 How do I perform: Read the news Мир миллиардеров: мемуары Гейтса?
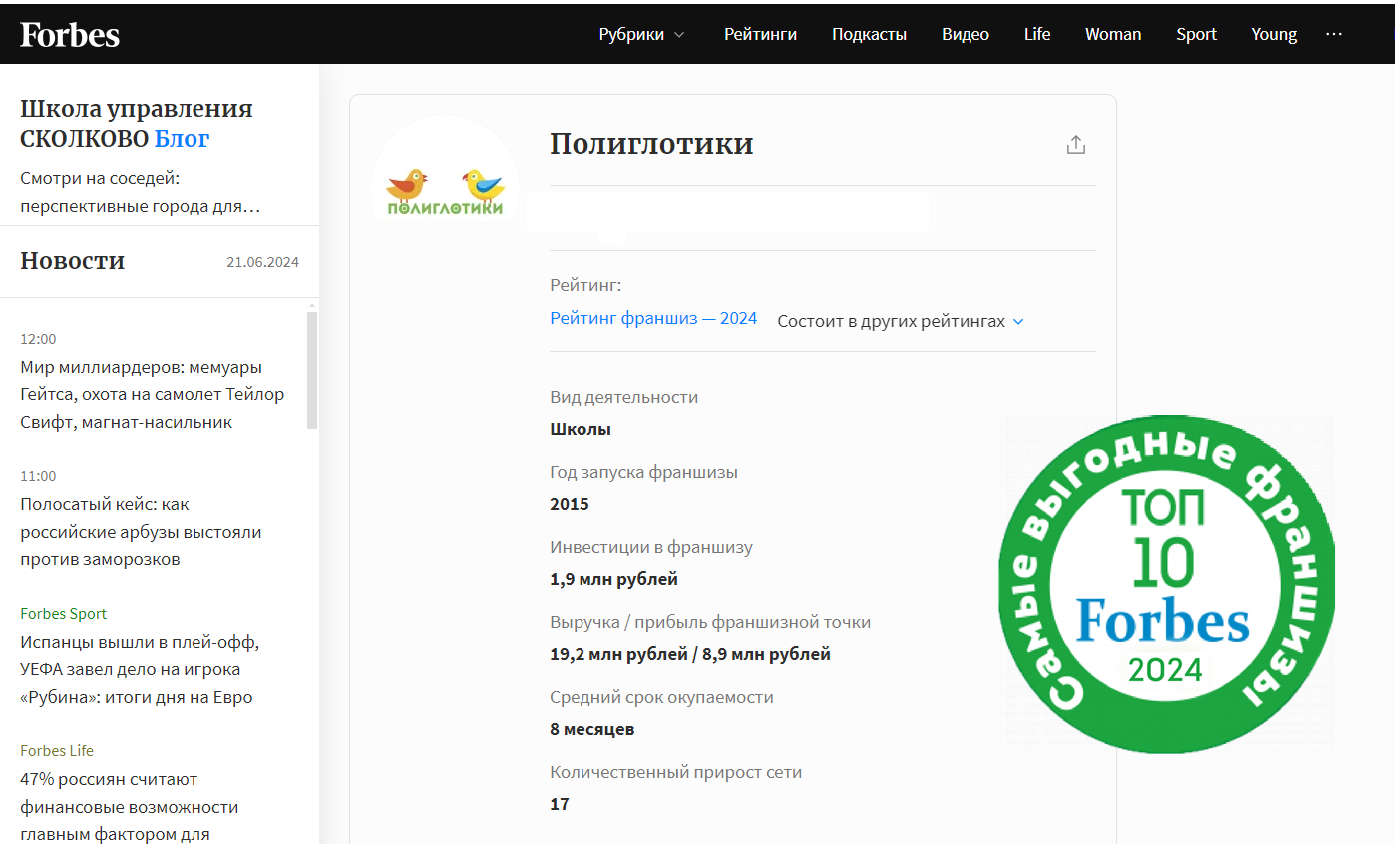[x=152, y=395]
